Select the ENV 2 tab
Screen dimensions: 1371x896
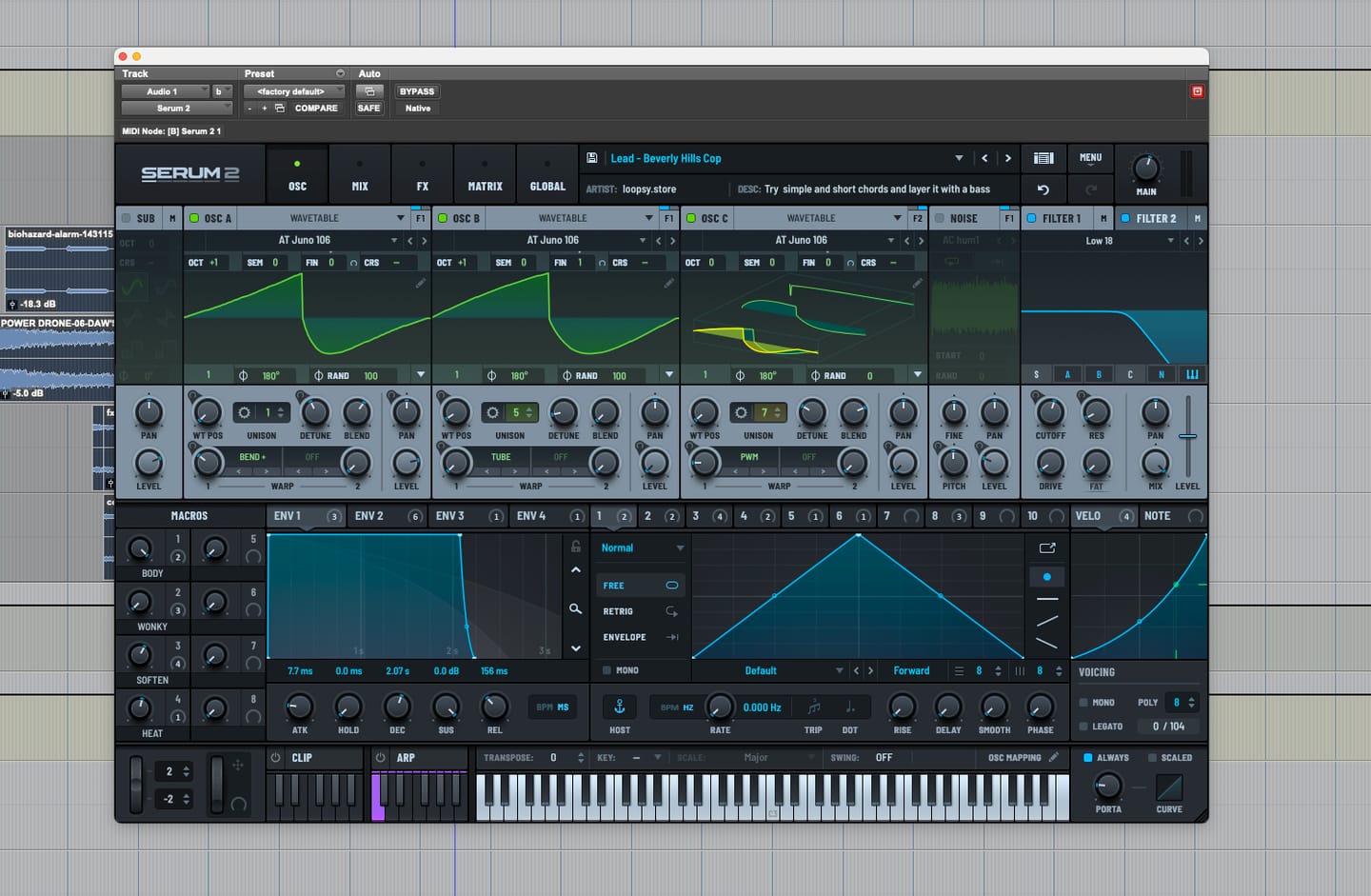point(387,516)
